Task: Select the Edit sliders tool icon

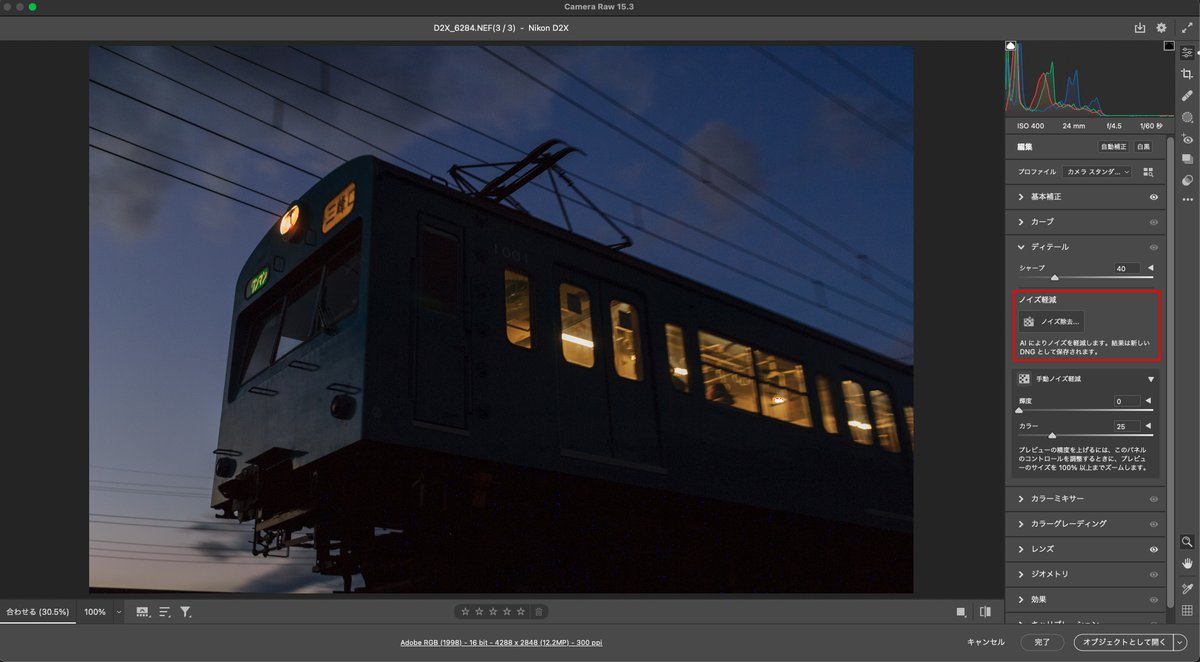Action: [1187, 53]
